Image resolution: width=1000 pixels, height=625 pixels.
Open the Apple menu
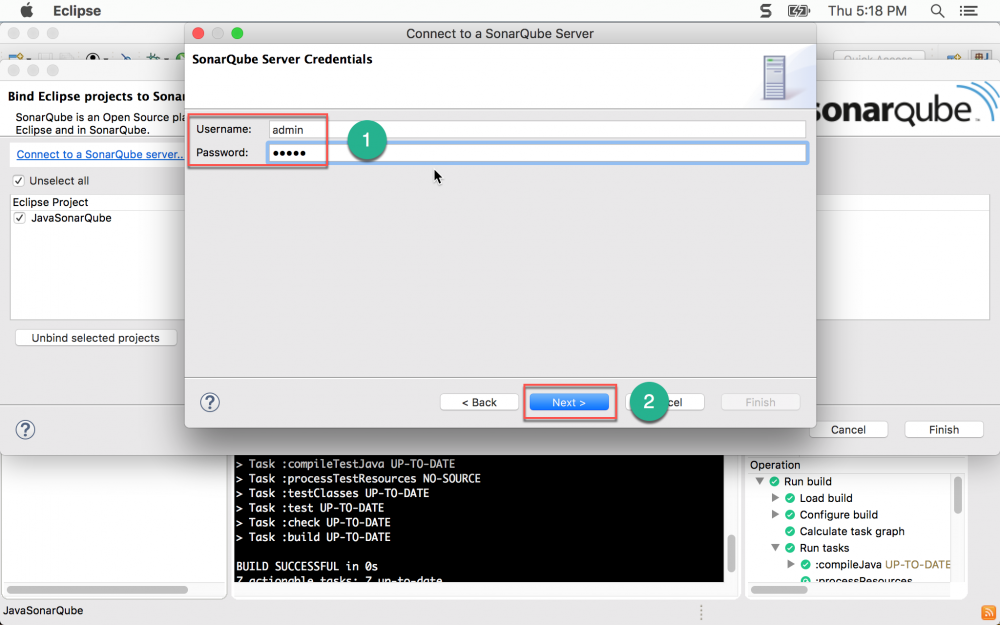pyautogui.click(x=26, y=11)
